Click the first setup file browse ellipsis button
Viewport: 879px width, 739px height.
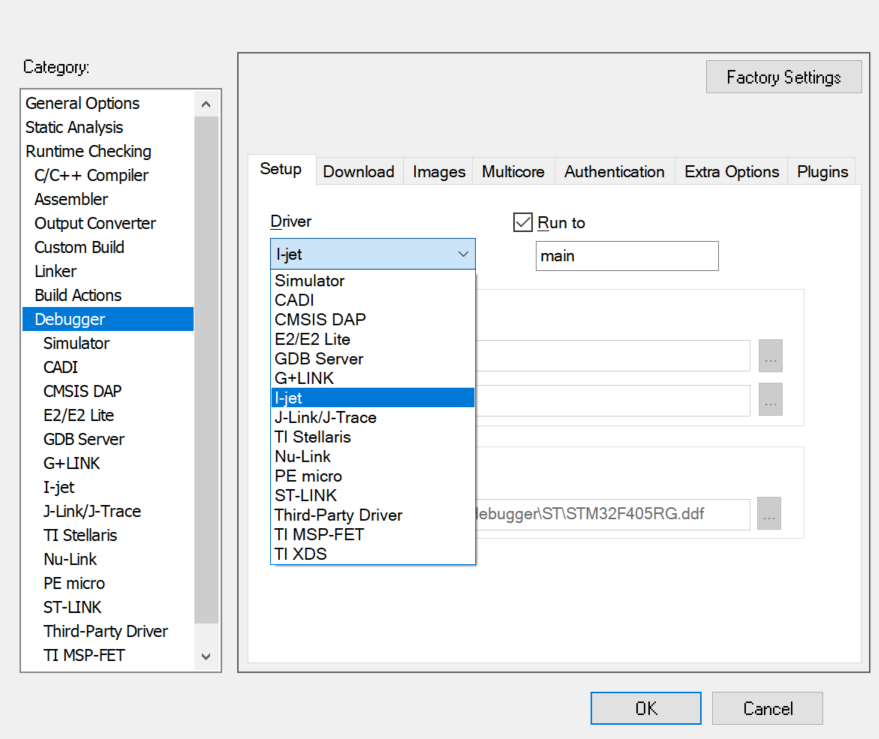tap(770, 356)
